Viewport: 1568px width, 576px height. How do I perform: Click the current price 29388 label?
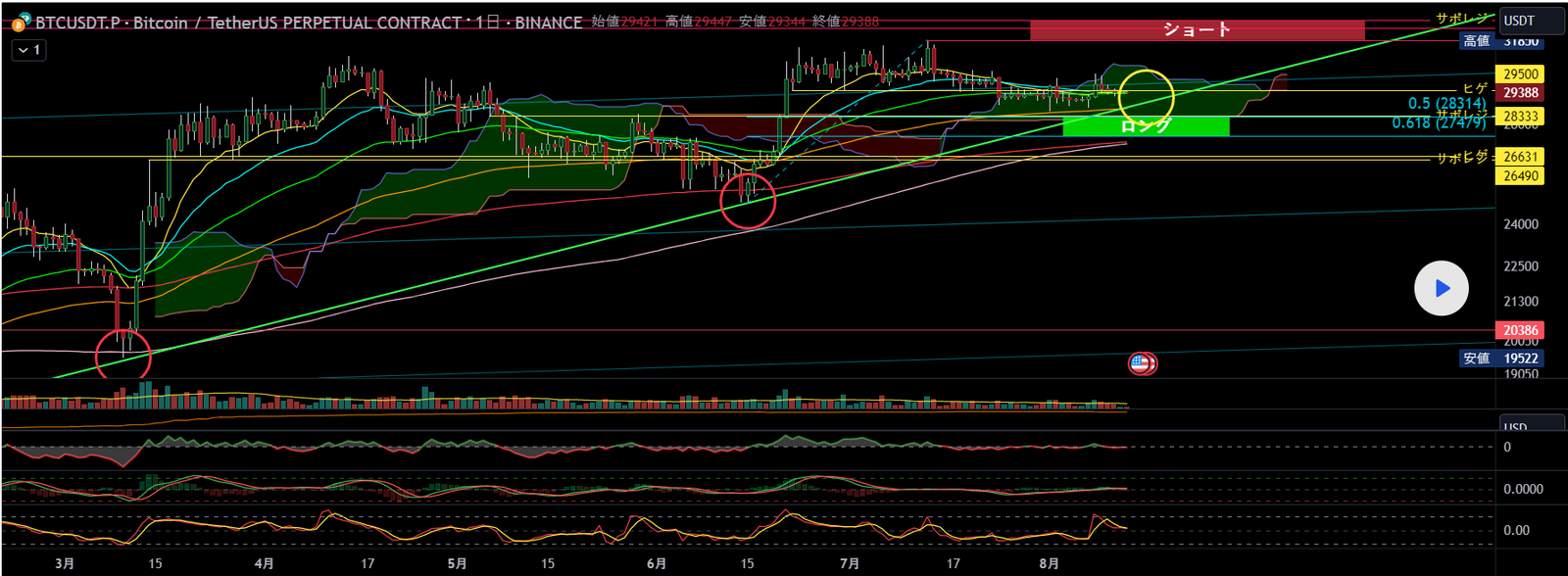pos(1520,93)
